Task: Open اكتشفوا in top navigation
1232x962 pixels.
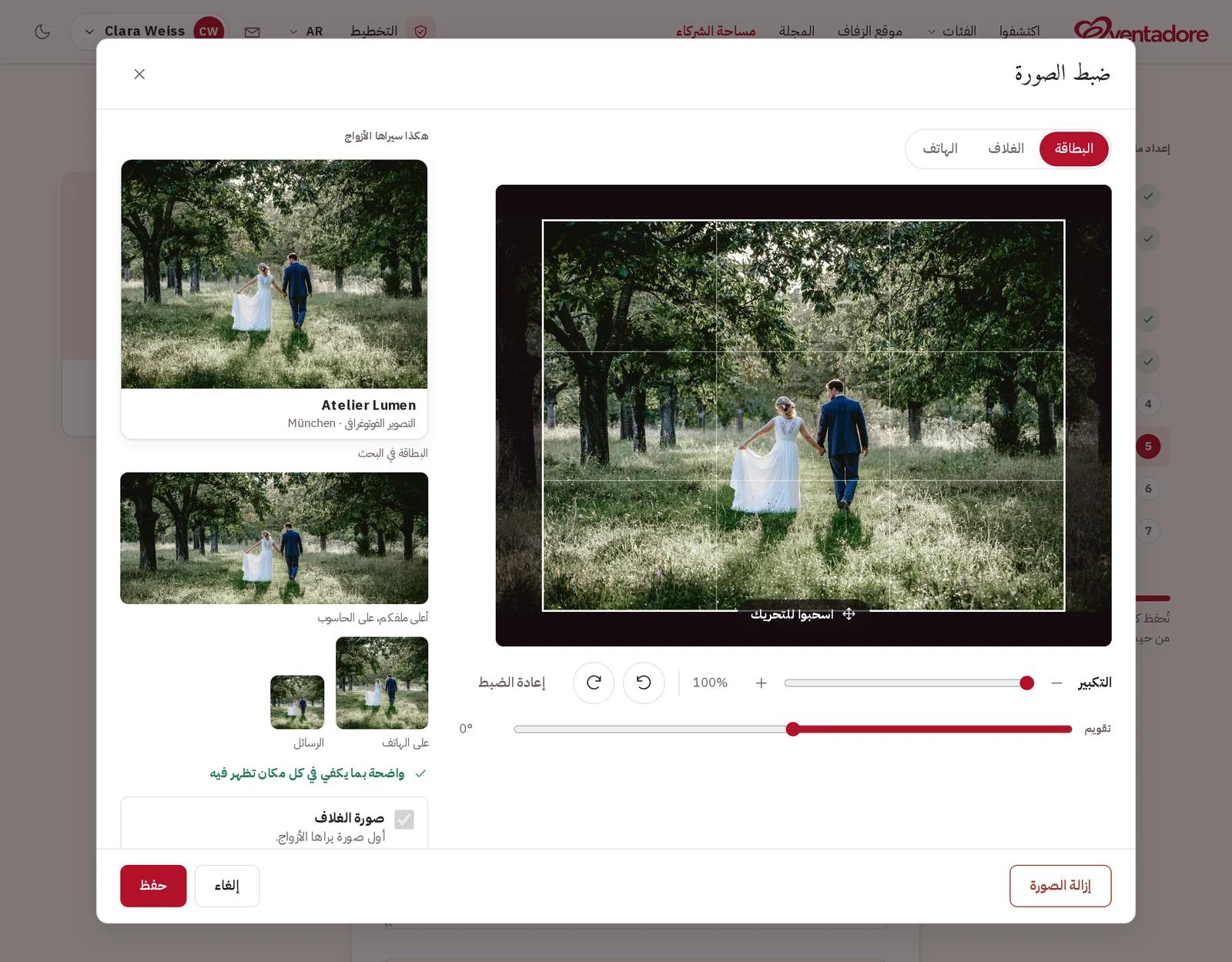Action: 1019,32
